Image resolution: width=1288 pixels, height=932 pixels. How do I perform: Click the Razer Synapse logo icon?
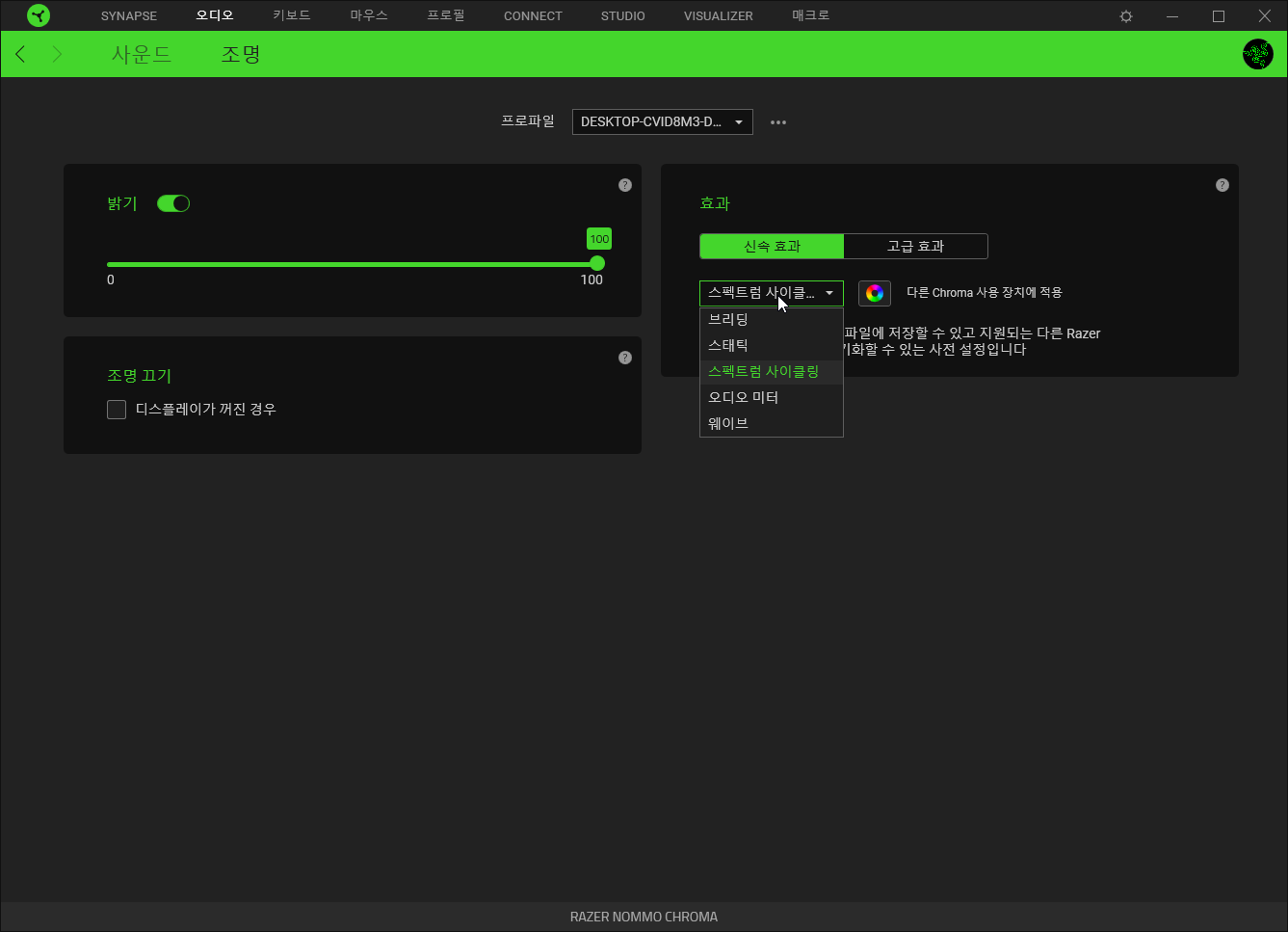[39, 15]
